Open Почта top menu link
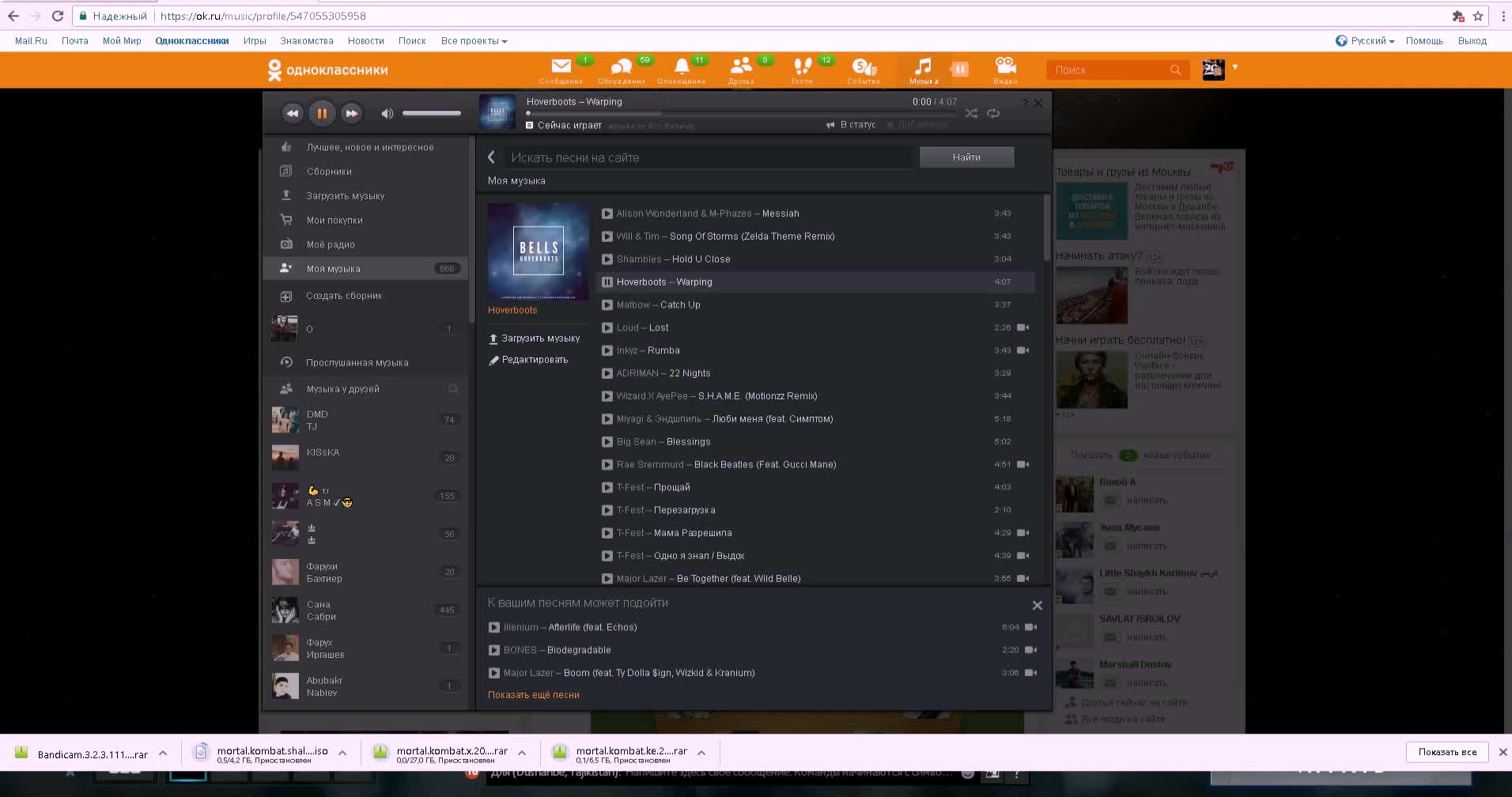This screenshot has width=1512, height=797. (x=75, y=41)
